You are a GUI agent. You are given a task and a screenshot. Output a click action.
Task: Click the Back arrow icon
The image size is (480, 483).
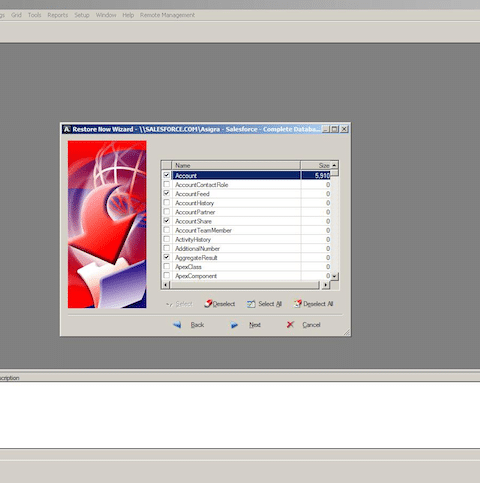point(177,325)
